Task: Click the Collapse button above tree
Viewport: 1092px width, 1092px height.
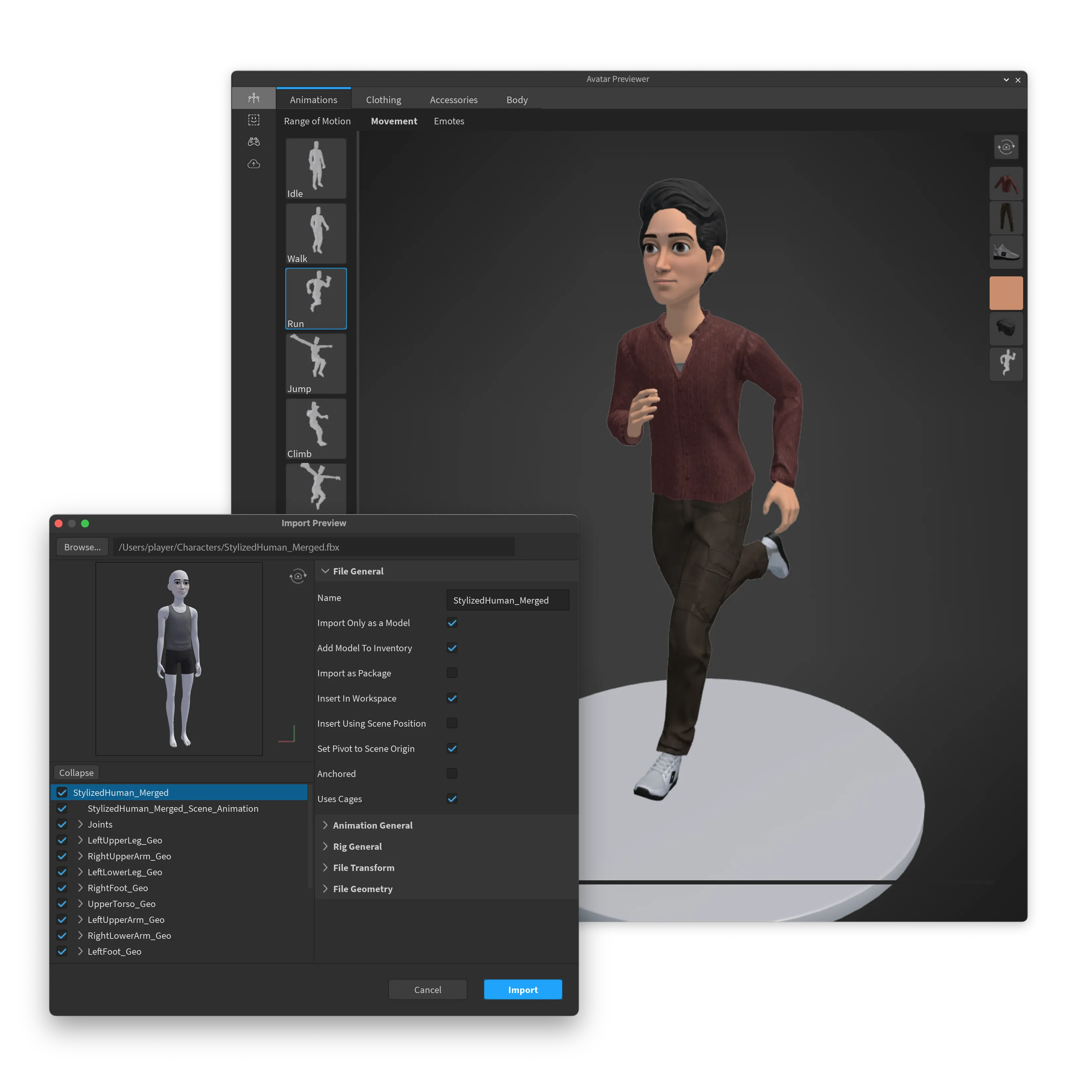Action: tap(76, 773)
